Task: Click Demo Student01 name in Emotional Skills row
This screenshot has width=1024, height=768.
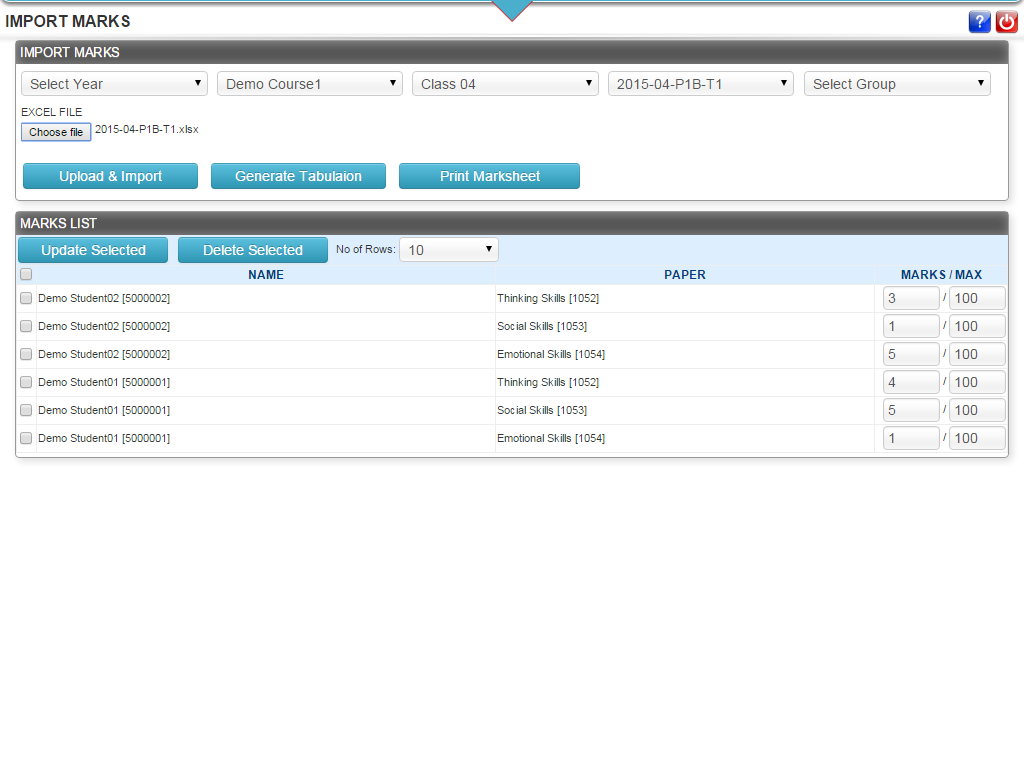Action: coord(104,439)
